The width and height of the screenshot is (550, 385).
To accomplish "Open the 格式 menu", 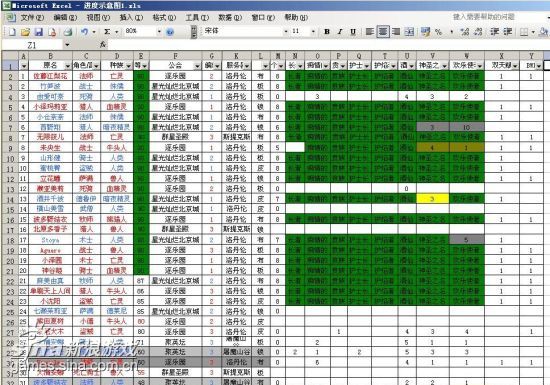I will (x=164, y=17).
